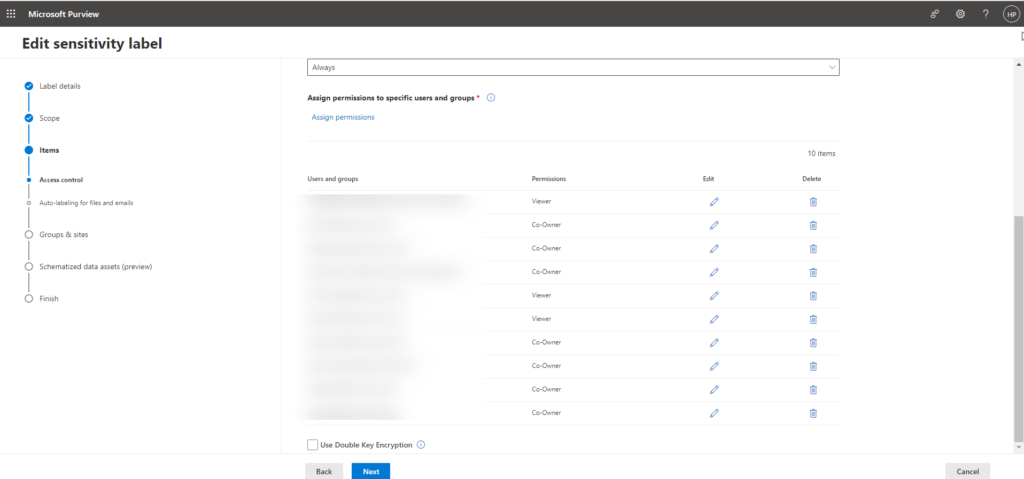Open the app launcher waffle icon
The image size is (1024, 479).
coord(11,14)
